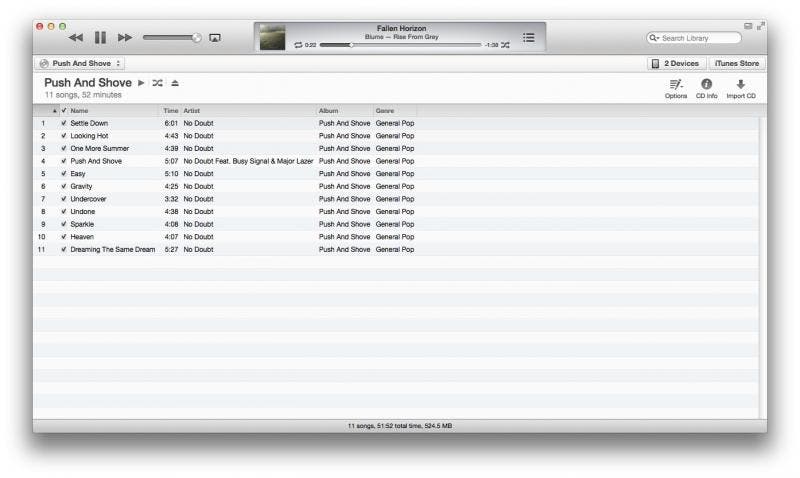Click the track progress bar in now playing

tap(401, 45)
